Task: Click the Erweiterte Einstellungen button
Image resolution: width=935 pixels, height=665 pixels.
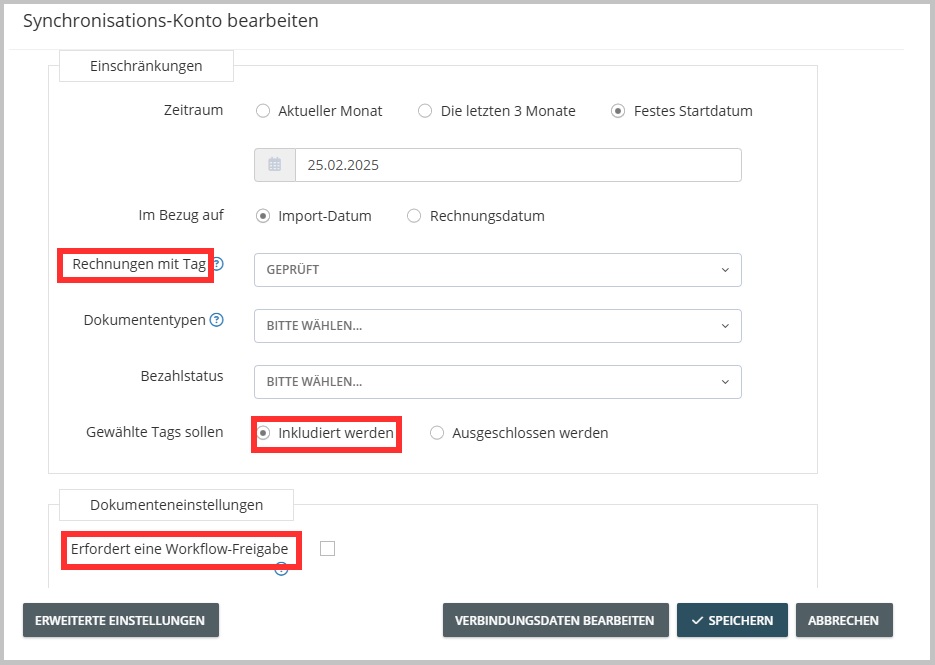Action: [121, 620]
